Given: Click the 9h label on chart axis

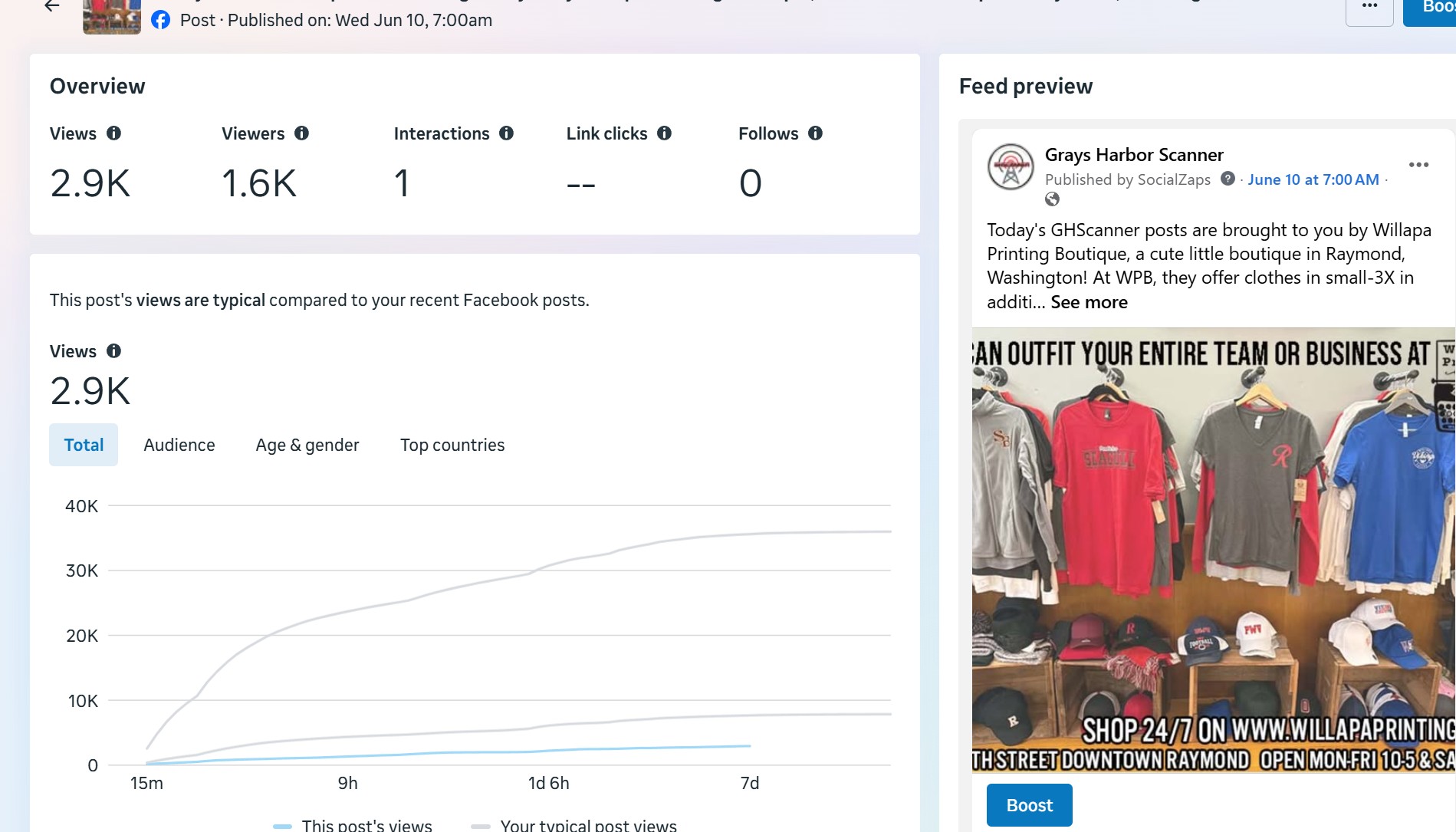Looking at the screenshot, I should (x=348, y=783).
